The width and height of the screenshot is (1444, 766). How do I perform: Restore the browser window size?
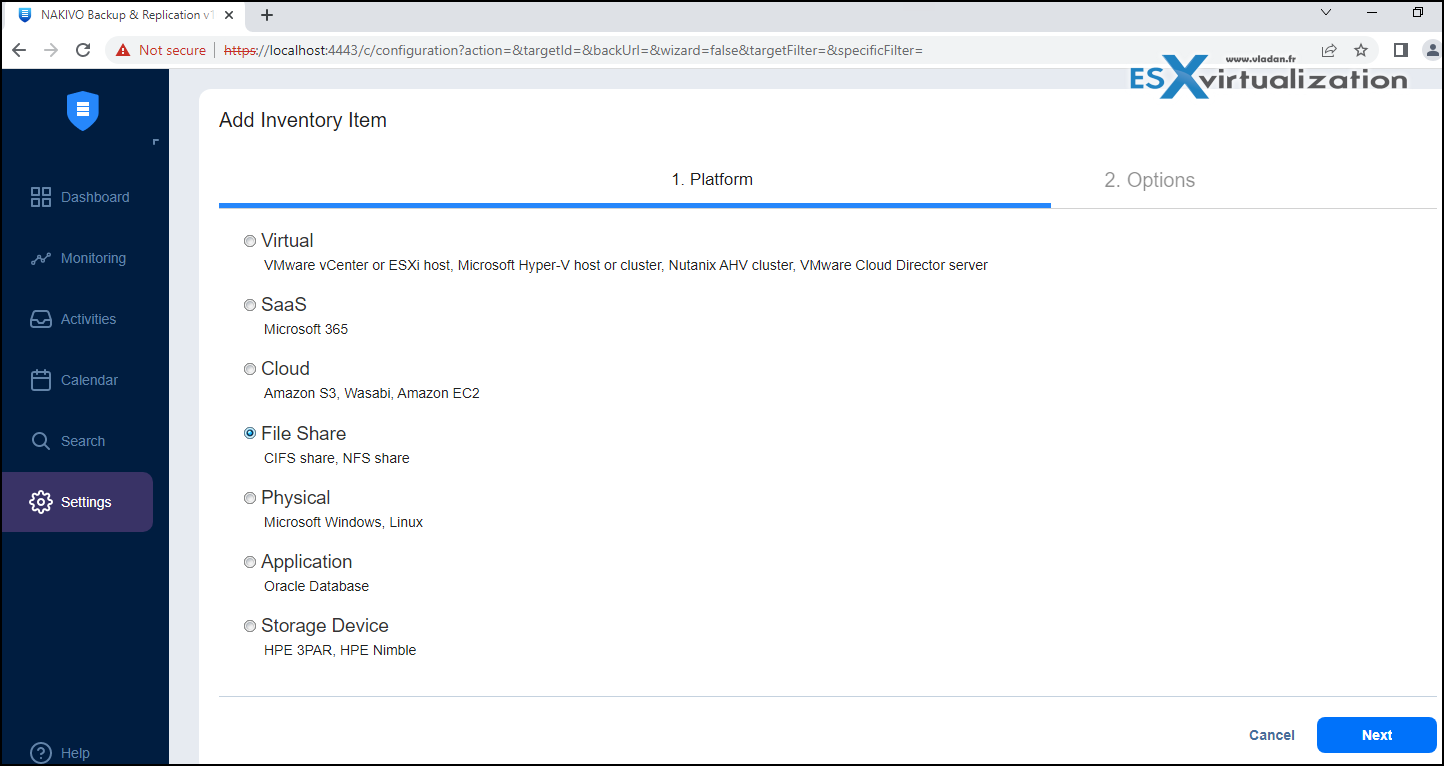click(x=1418, y=13)
